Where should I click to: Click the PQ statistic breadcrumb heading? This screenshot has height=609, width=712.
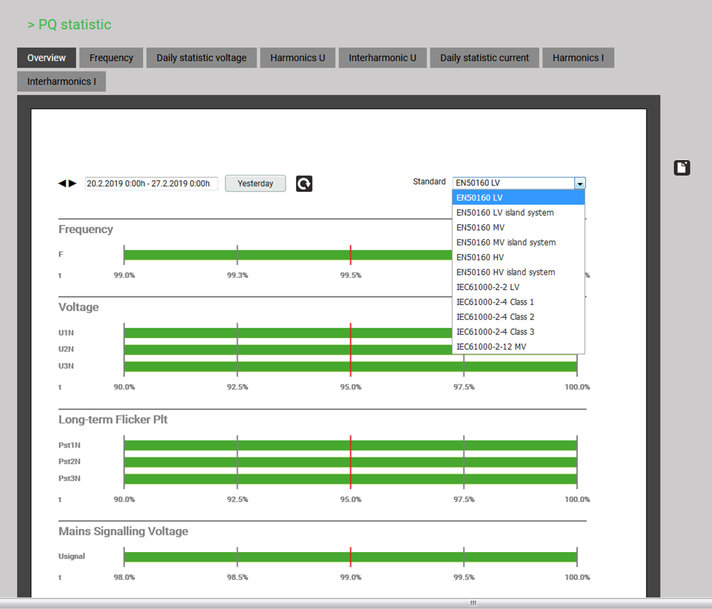click(x=69, y=25)
